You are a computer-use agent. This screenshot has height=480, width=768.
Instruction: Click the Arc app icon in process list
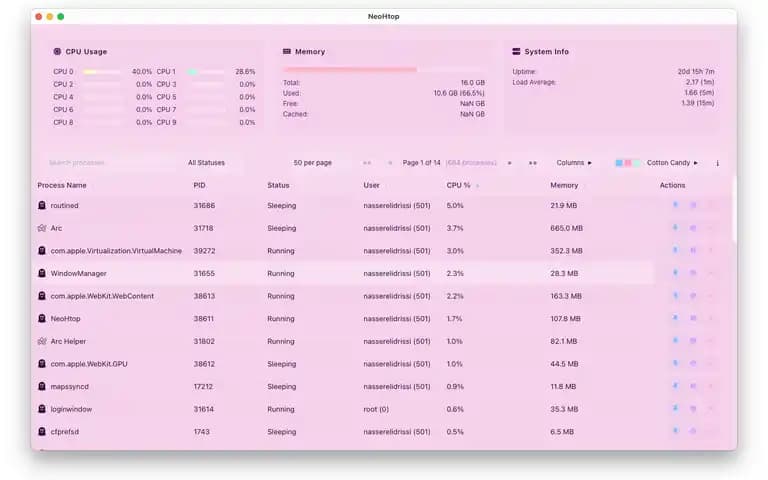42,228
